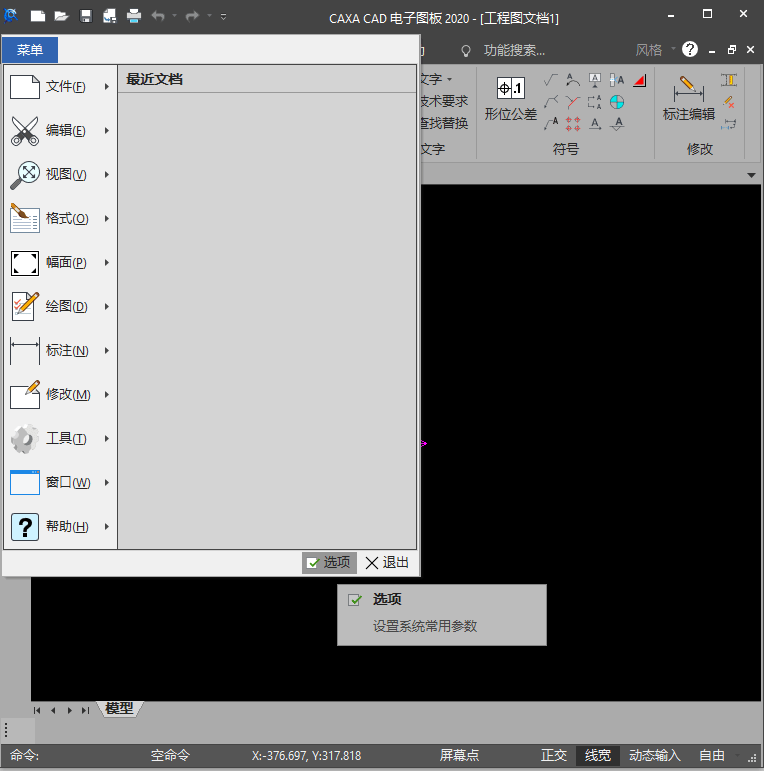
Task: Click the Open file folder icon
Action: coord(61,16)
